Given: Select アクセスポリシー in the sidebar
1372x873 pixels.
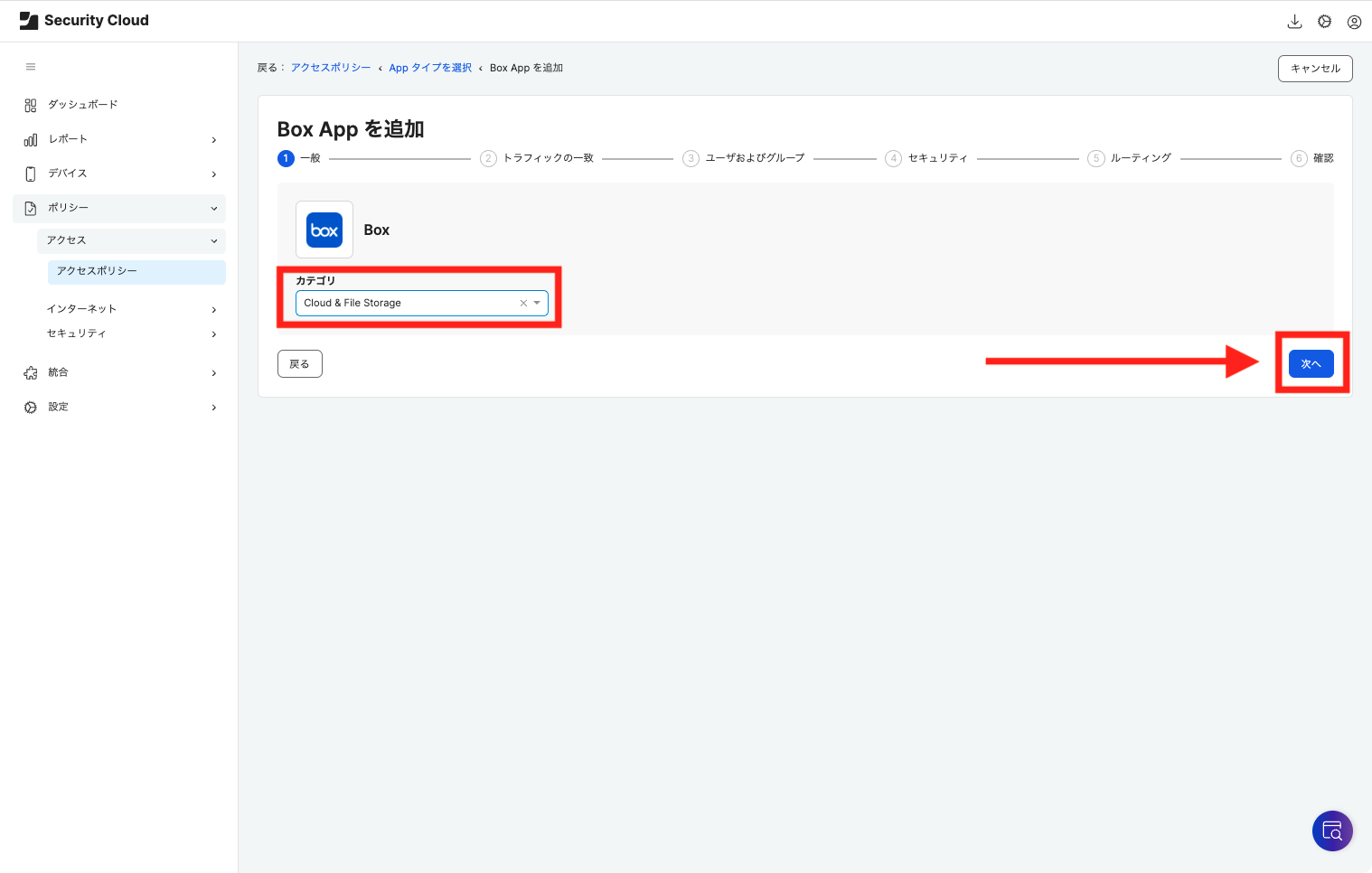Looking at the screenshot, I should coord(136,271).
